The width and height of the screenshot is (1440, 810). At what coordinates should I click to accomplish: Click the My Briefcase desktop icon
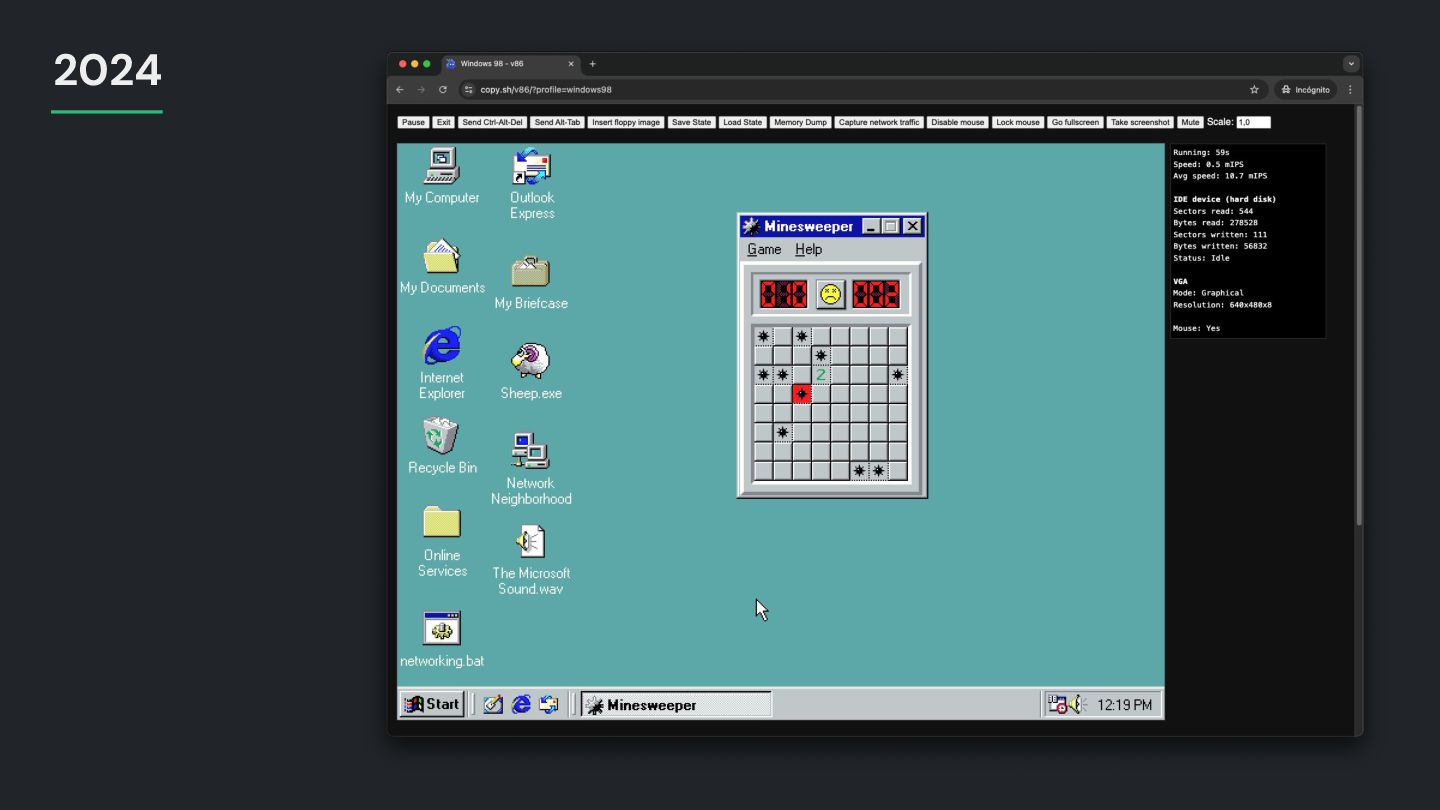(x=530, y=271)
